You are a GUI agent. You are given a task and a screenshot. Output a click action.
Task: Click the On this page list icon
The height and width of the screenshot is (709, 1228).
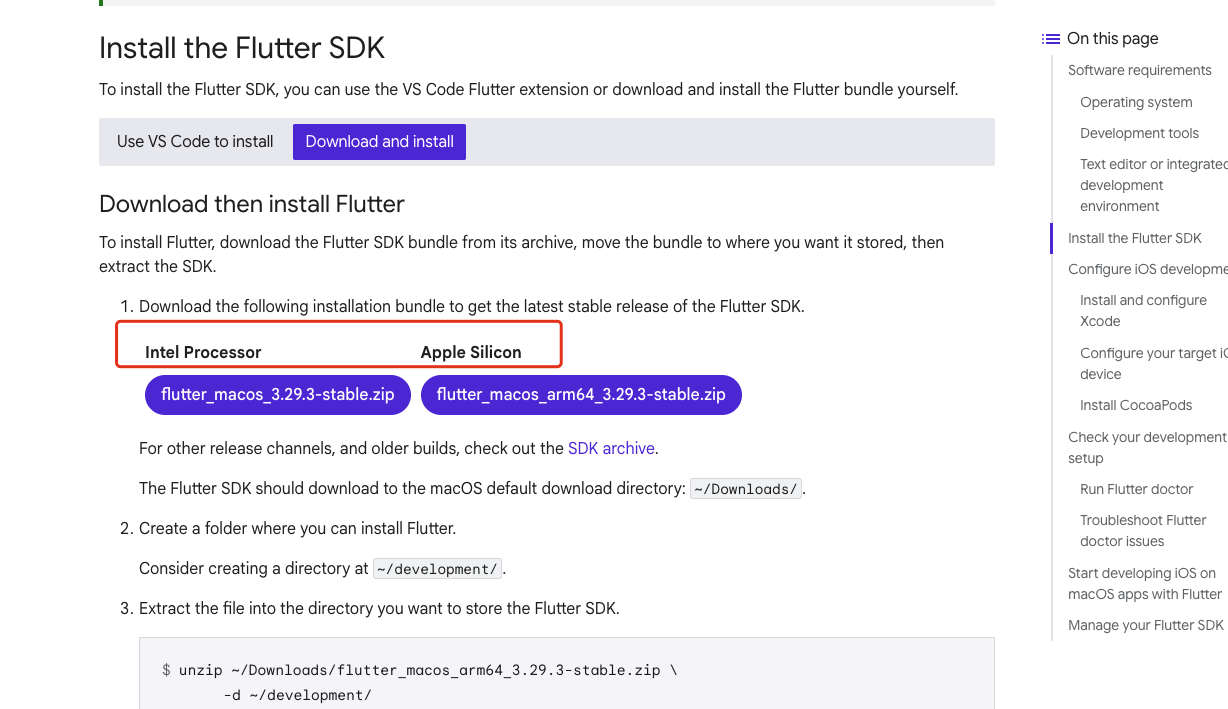pyautogui.click(x=1050, y=39)
